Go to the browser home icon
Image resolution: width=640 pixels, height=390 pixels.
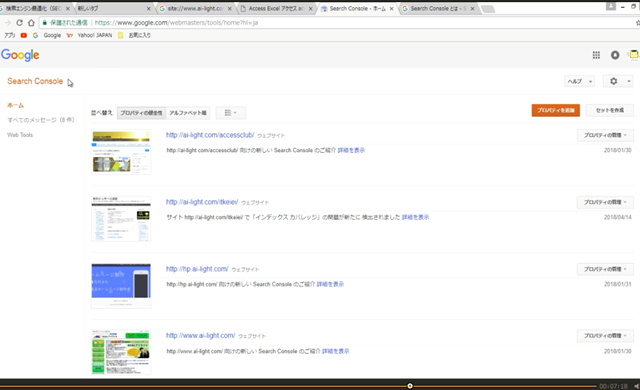tap(31, 23)
